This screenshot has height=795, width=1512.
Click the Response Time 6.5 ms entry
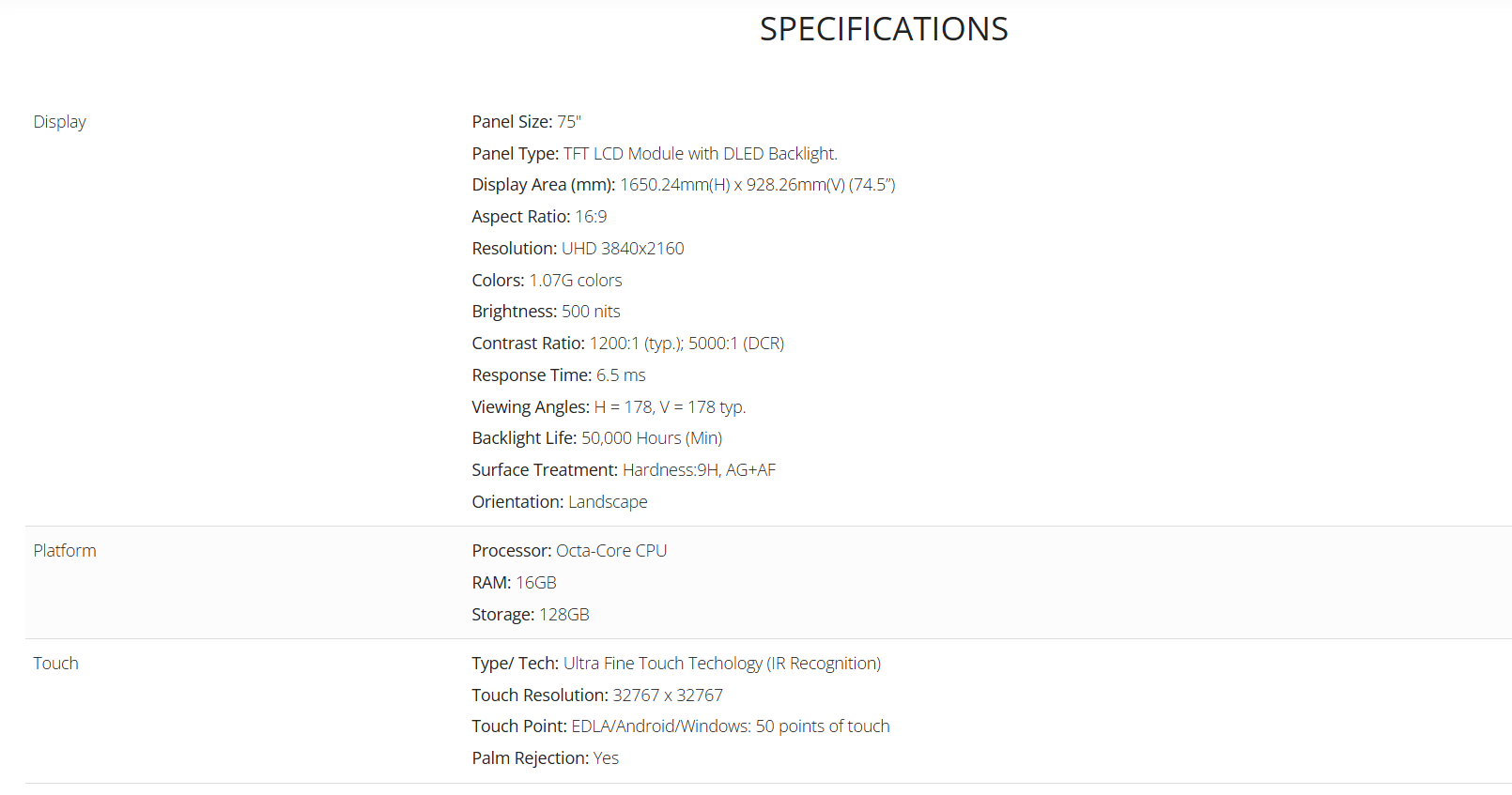pyautogui.click(x=558, y=375)
